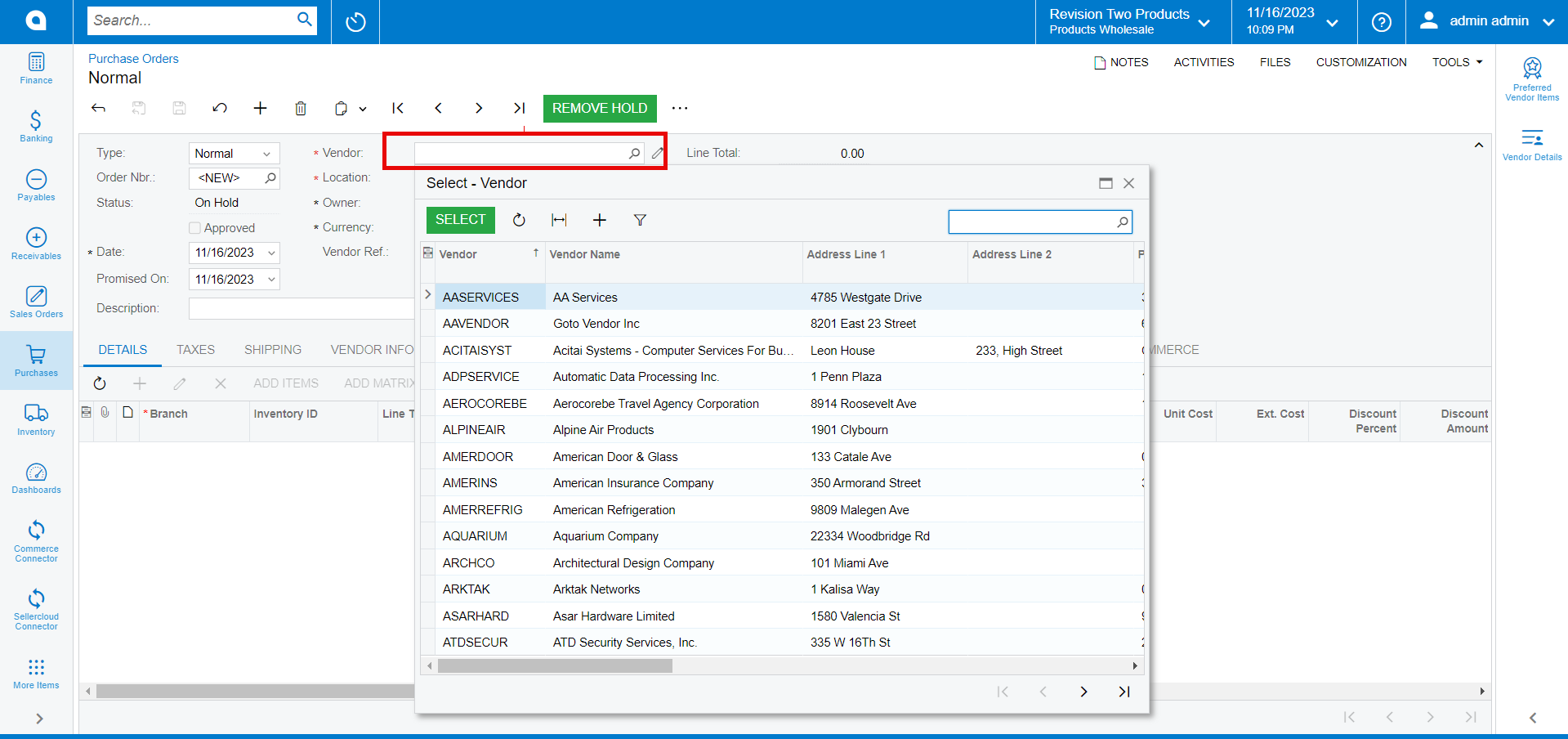This screenshot has height=739, width=1568.
Task: Open the Promised On date dropdown
Action: pyautogui.click(x=271, y=280)
